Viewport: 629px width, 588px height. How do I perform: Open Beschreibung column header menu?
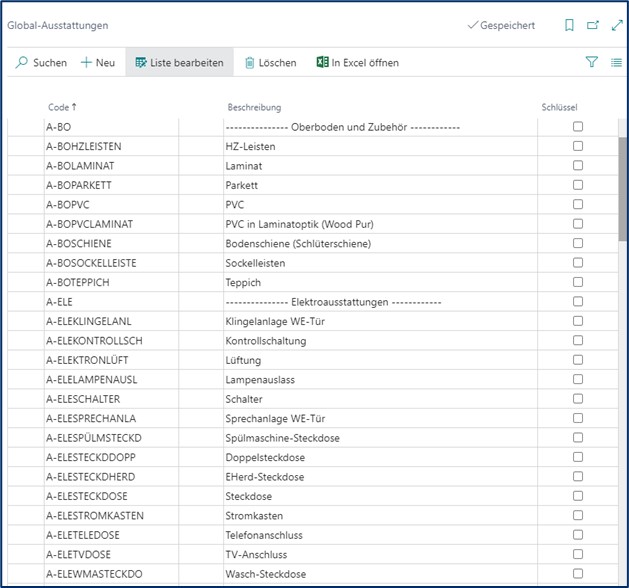click(254, 107)
